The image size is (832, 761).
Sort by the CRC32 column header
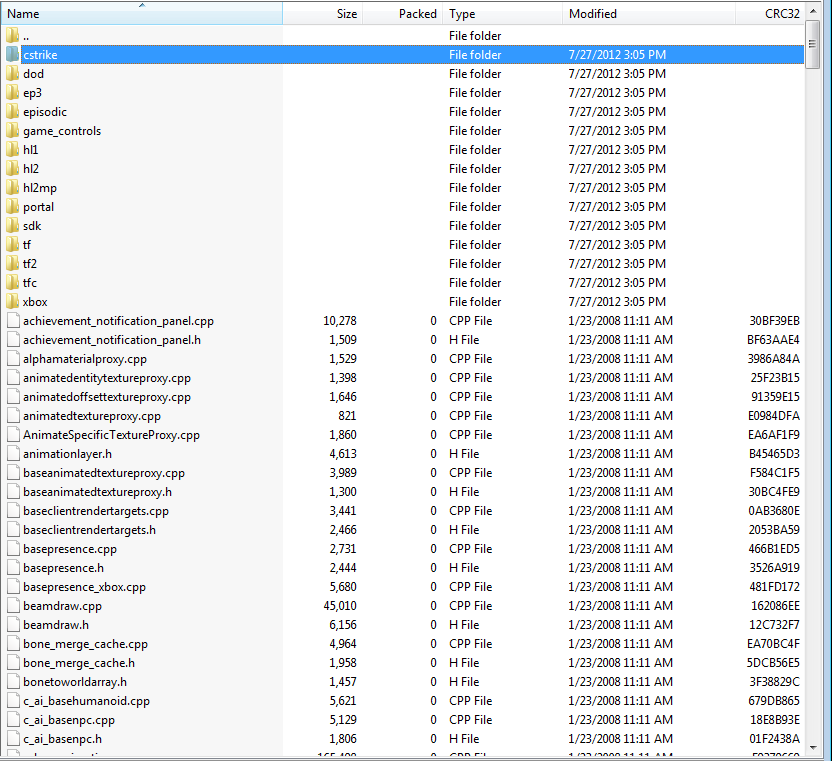click(x=769, y=14)
